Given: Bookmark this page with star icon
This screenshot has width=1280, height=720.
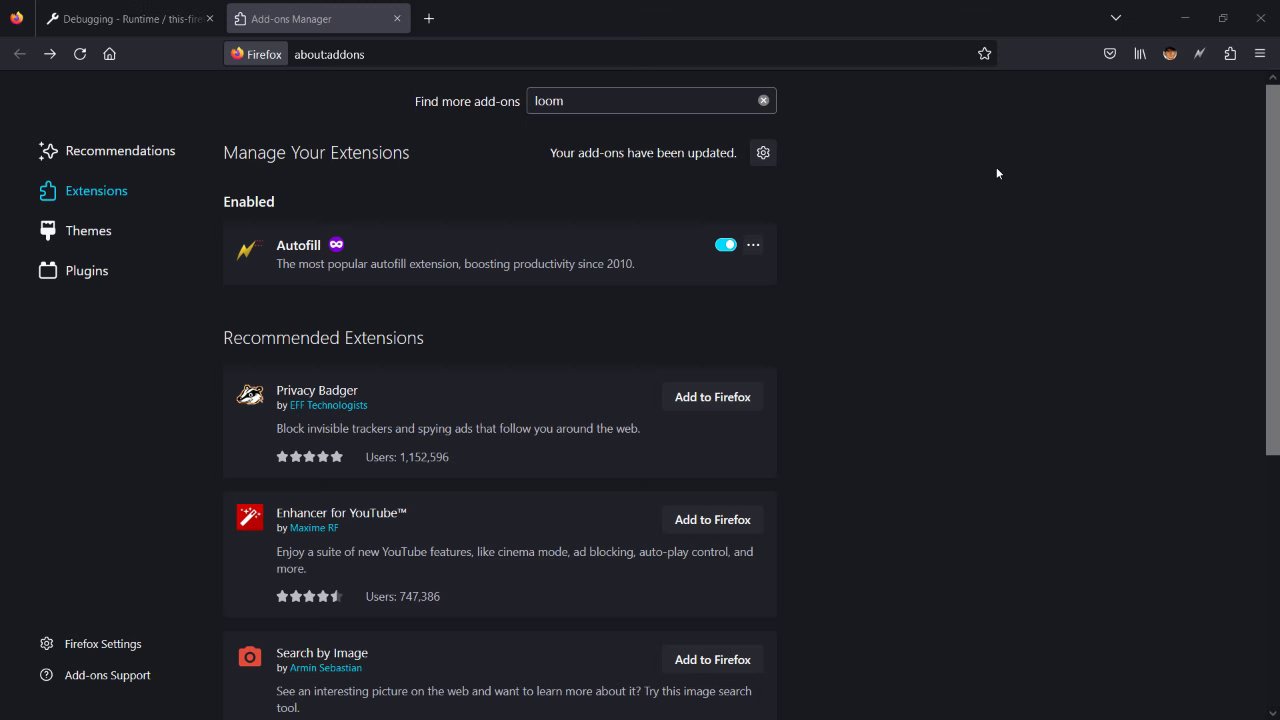Looking at the screenshot, I should coord(985,54).
